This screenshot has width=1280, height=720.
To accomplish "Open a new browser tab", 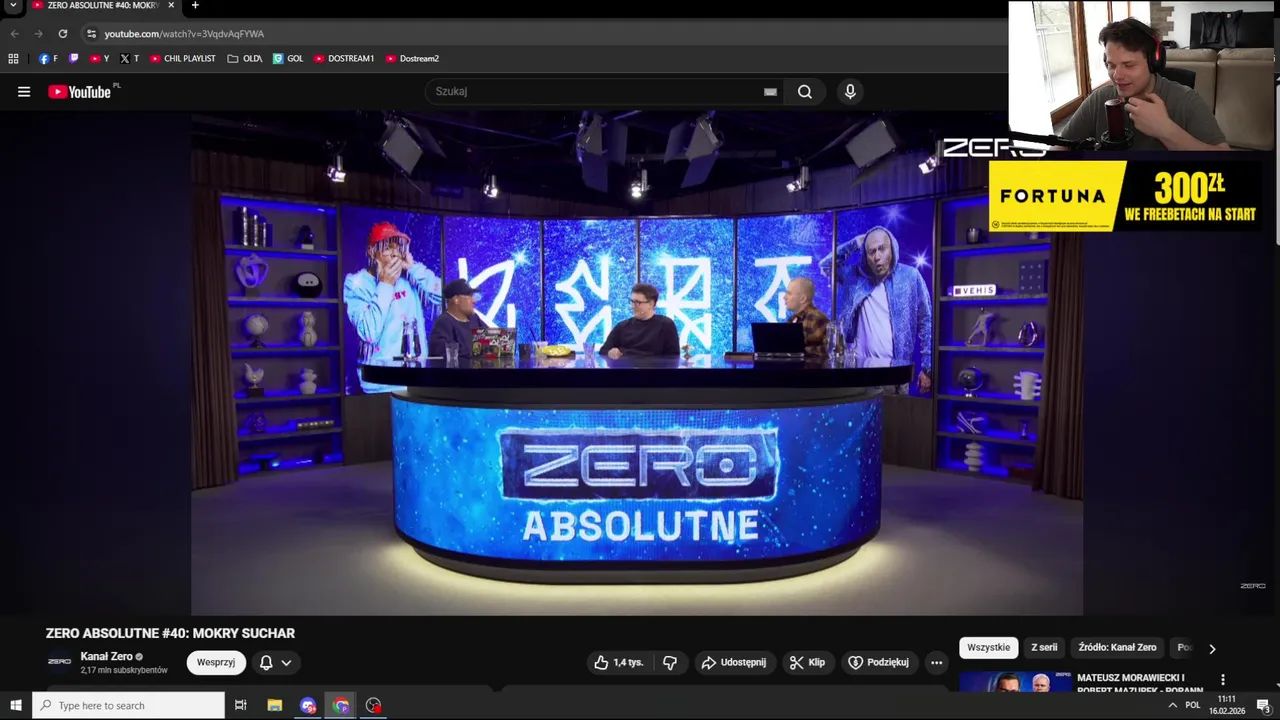I will pyautogui.click(x=195, y=6).
